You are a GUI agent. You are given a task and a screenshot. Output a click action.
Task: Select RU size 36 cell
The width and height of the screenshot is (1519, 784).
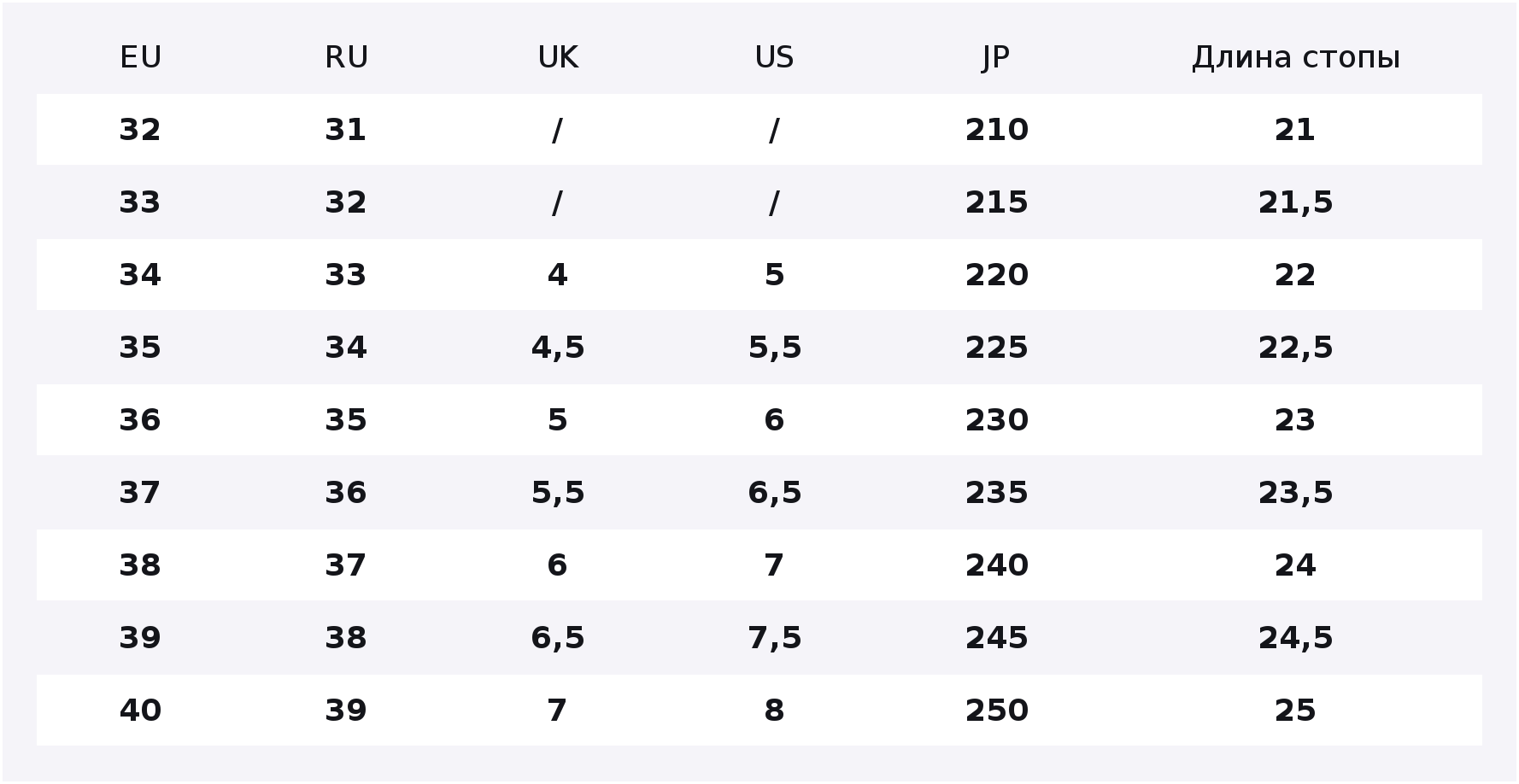tap(346, 493)
